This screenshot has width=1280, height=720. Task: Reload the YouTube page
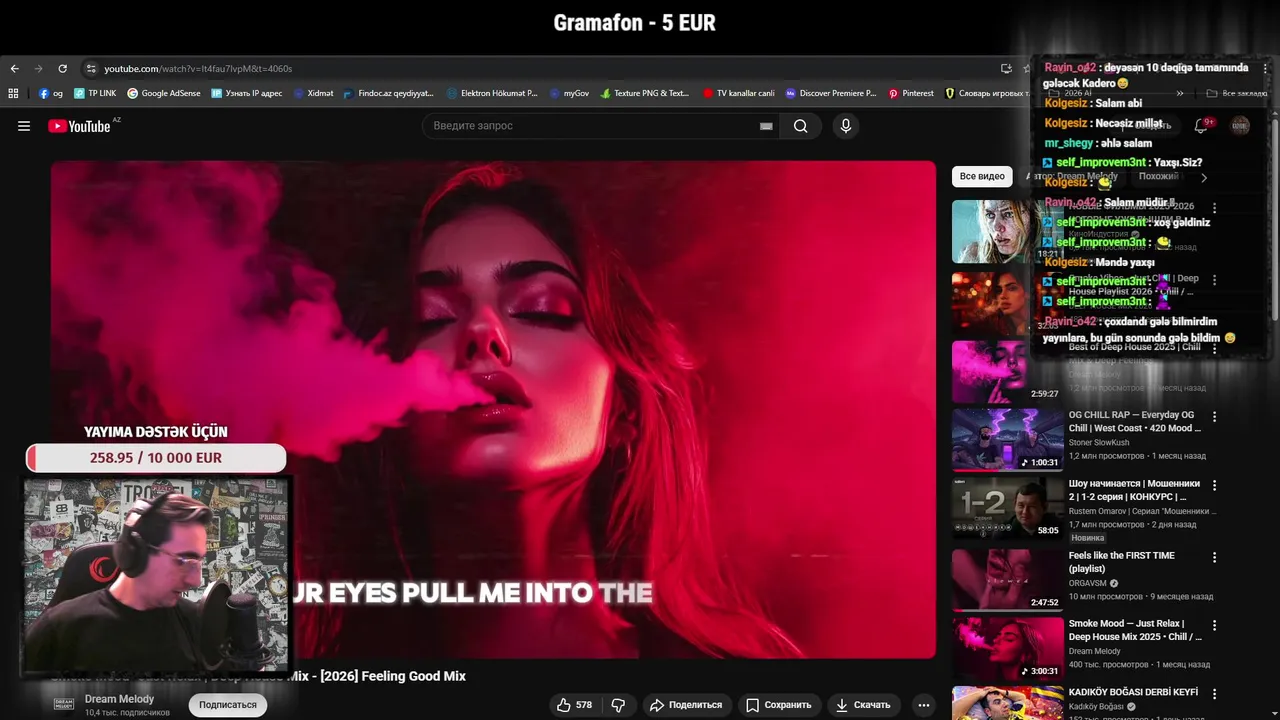[62, 69]
